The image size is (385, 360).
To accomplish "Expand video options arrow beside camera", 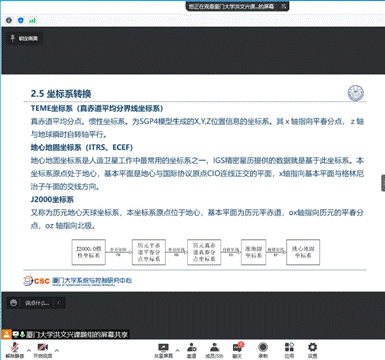I will pyautogui.click(x=57, y=350).
